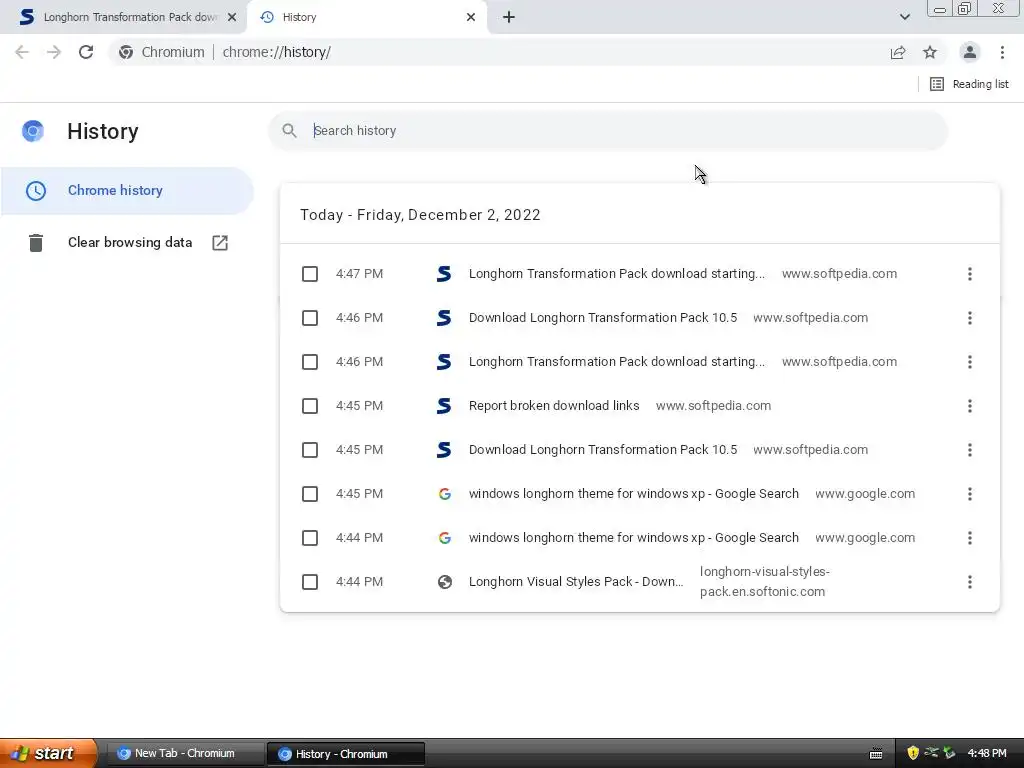The image size is (1024, 768).
Task: Open actions menu for Report broken download links
Action: click(970, 406)
